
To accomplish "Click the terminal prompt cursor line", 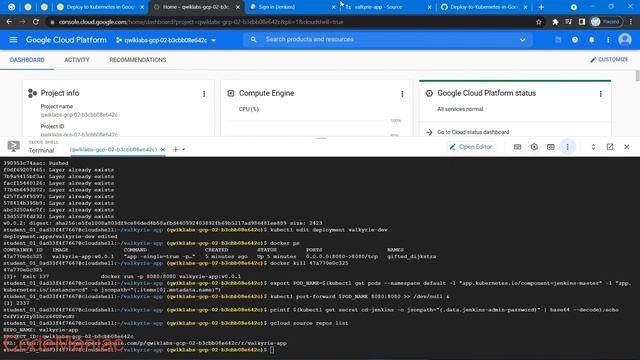I will pos(139,350).
